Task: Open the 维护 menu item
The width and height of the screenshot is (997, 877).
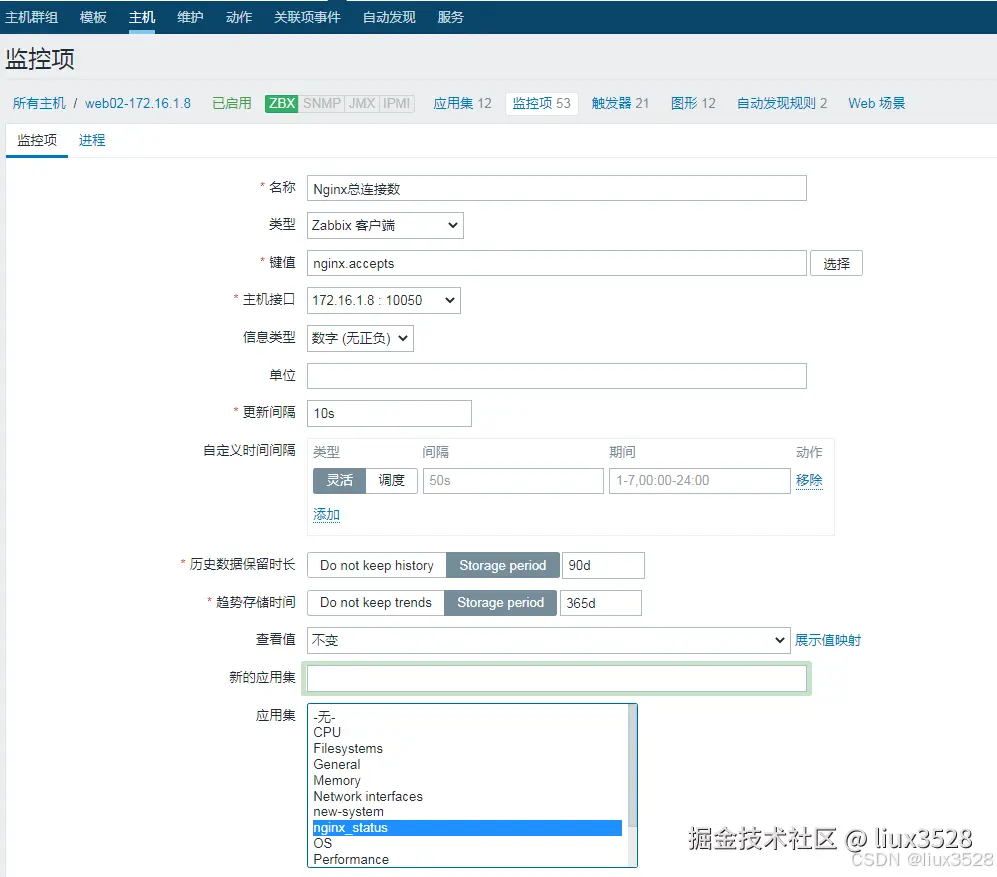Action: click(190, 17)
